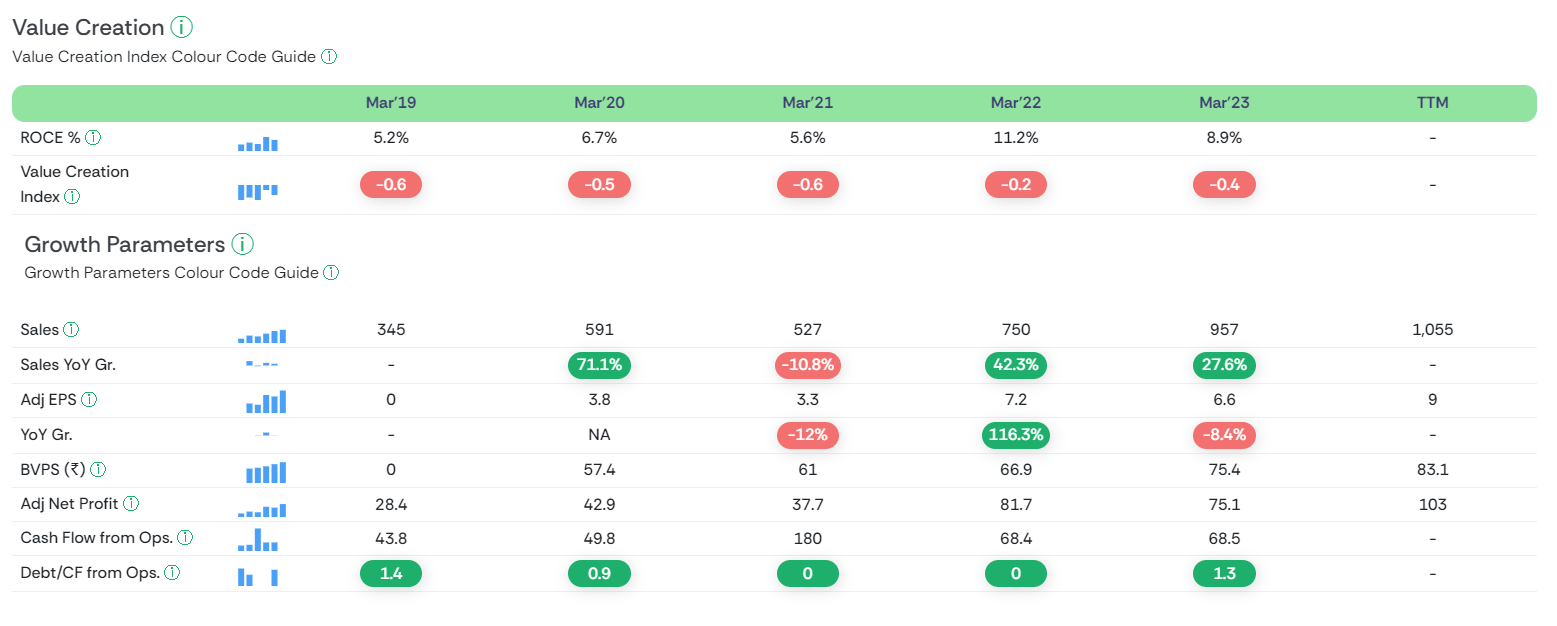Screen dimensions: 1557x626
Task: Click the green 71.1% Sales growth badge
Action: click(599, 365)
